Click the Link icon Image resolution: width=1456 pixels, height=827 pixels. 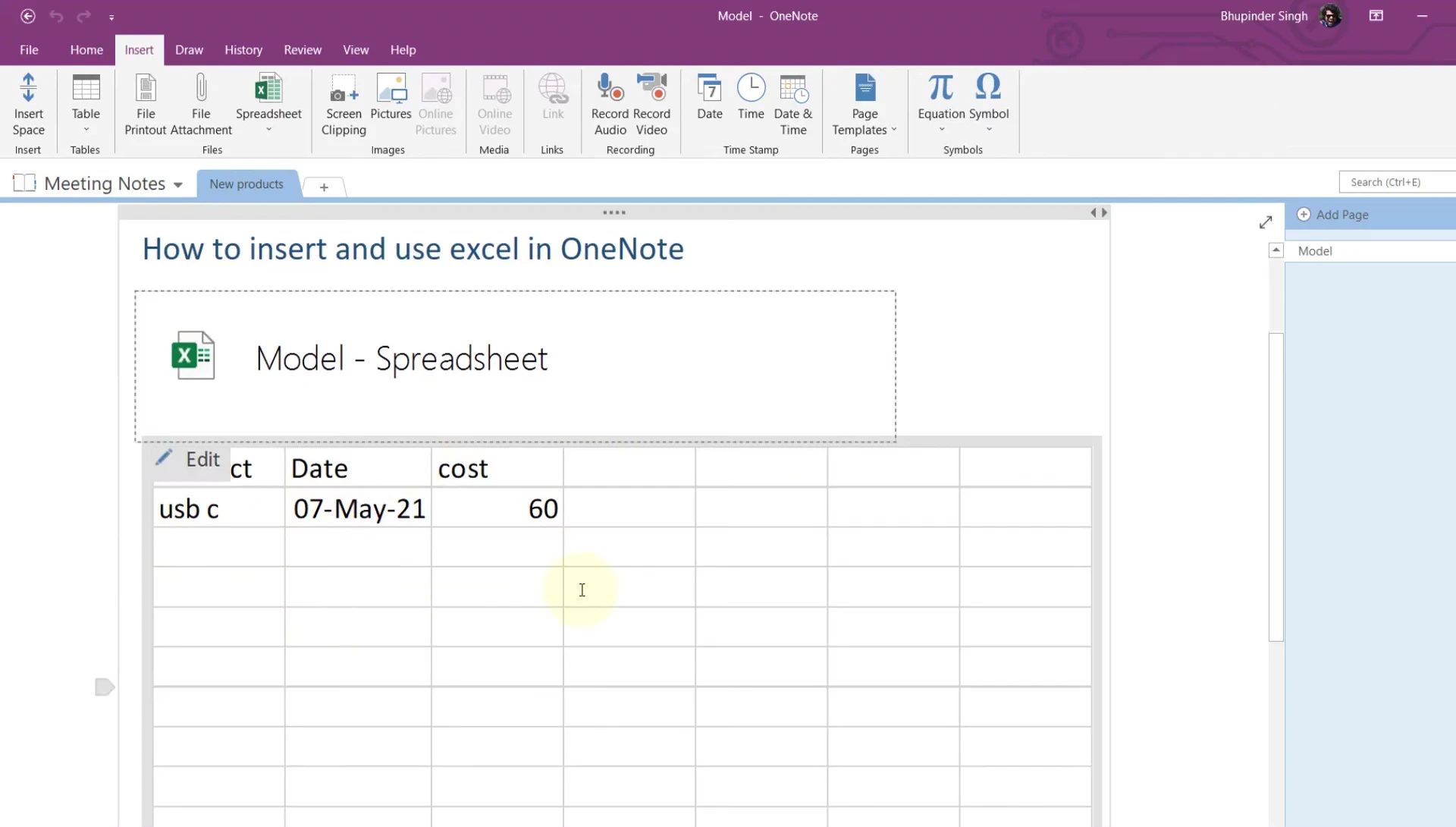click(x=553, y=88)
